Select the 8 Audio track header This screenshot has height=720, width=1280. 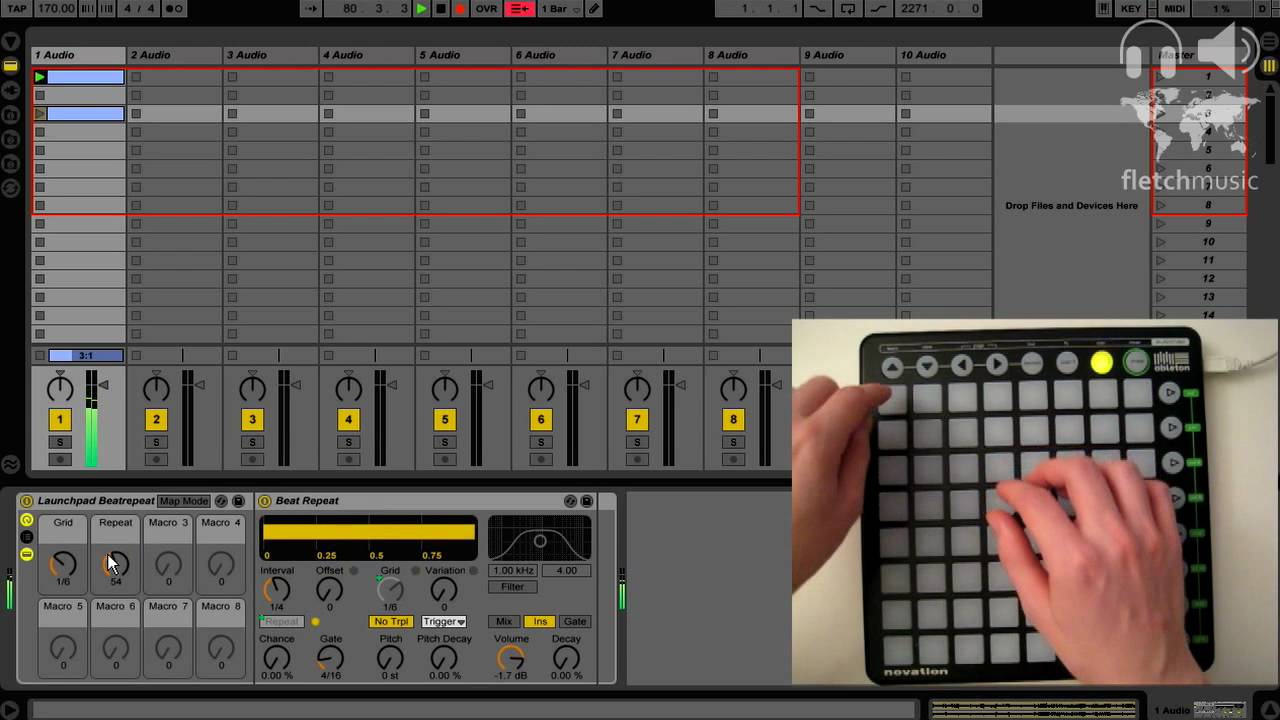click(x=752, y=55)
